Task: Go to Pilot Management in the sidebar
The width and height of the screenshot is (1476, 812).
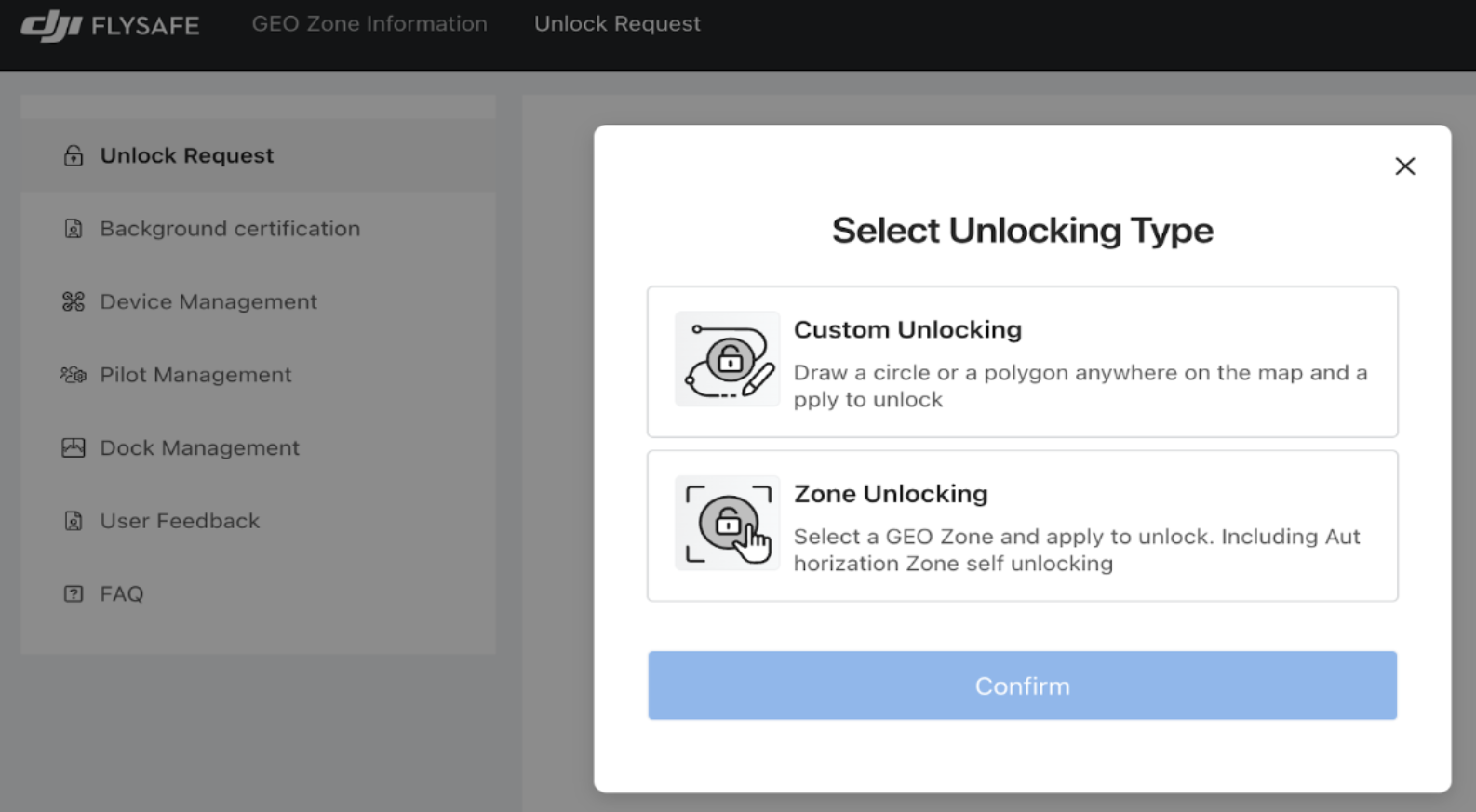Action: (195, 375)
